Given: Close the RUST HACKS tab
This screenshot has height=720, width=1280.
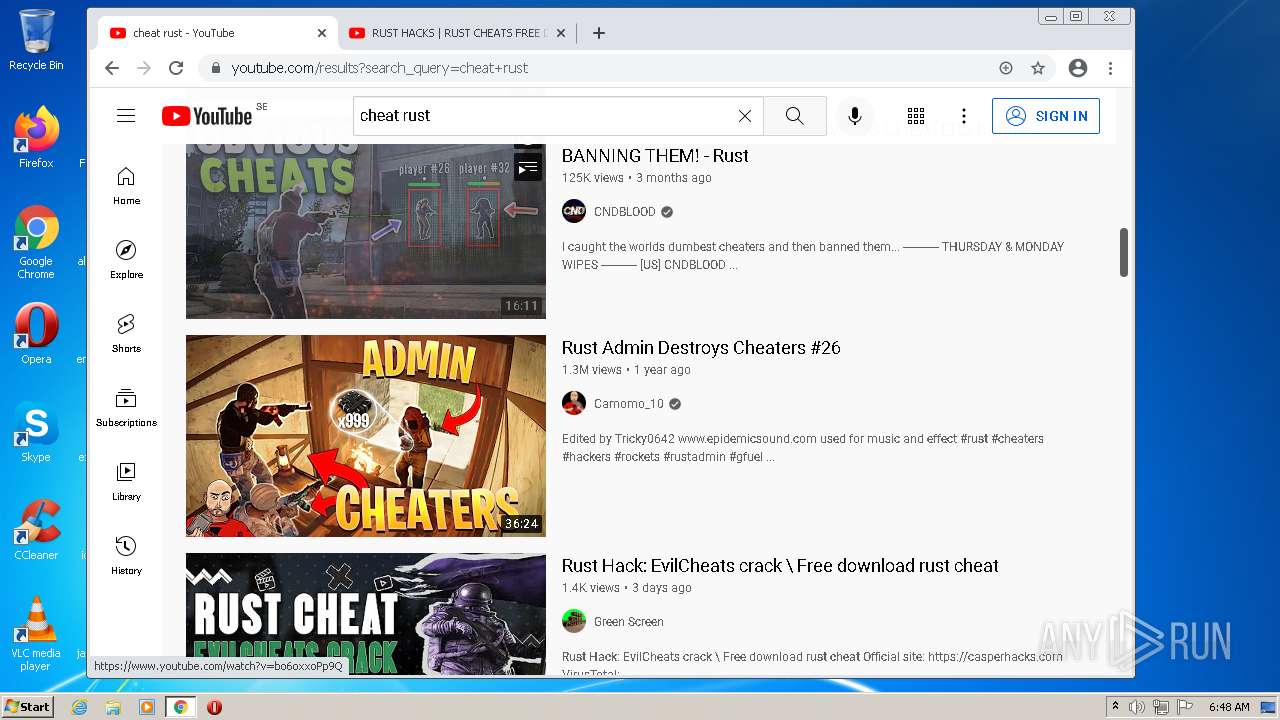Looking at the screenshot, I should click(x=561, y=33).
